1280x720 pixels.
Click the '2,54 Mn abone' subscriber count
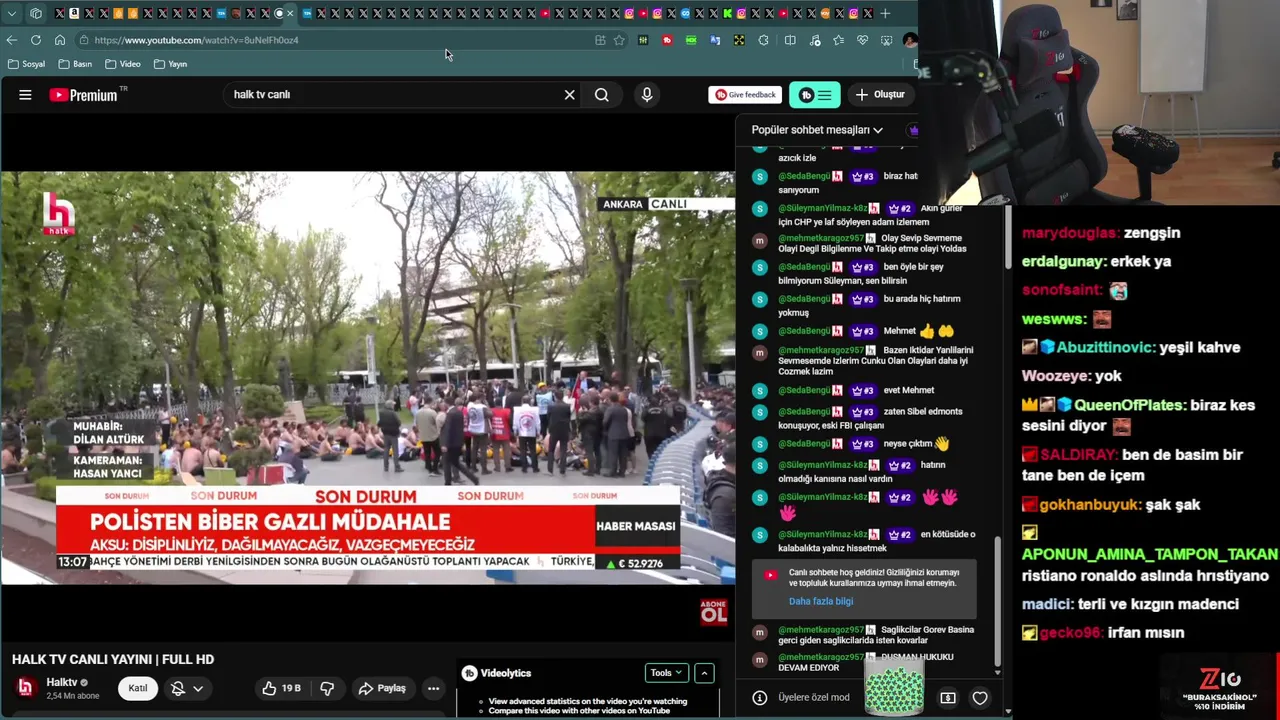[73, 696]
